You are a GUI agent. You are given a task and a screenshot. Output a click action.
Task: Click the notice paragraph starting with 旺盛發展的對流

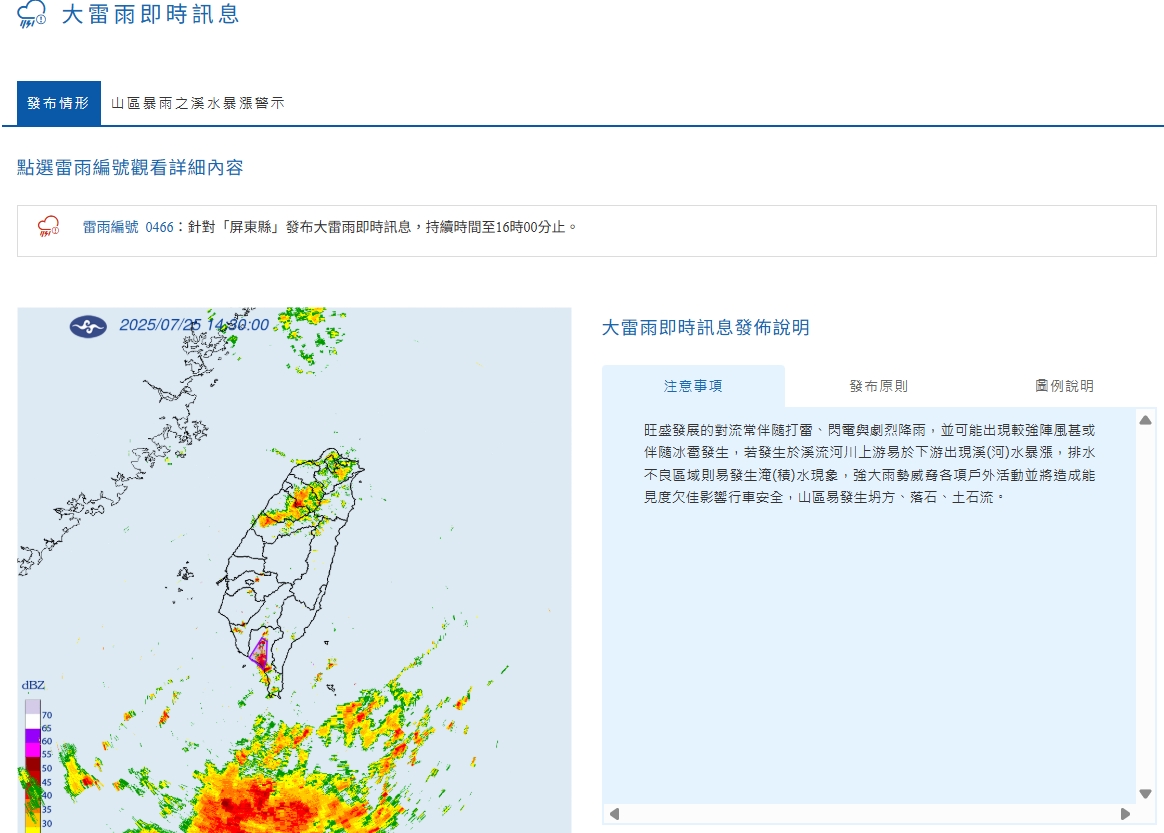(x=869, y=463)
